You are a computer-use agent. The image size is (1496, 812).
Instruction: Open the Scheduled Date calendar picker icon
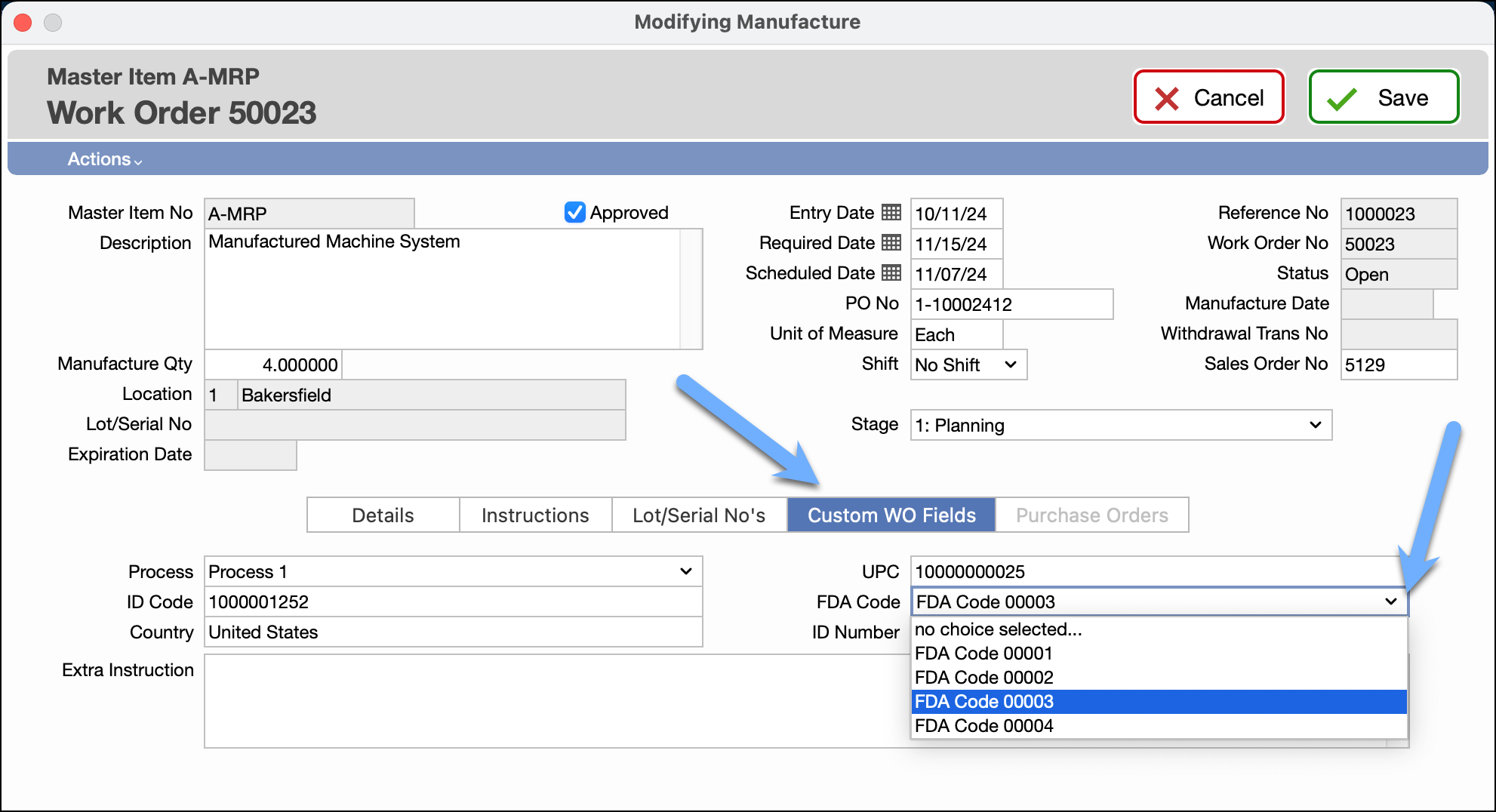(891, 272)
